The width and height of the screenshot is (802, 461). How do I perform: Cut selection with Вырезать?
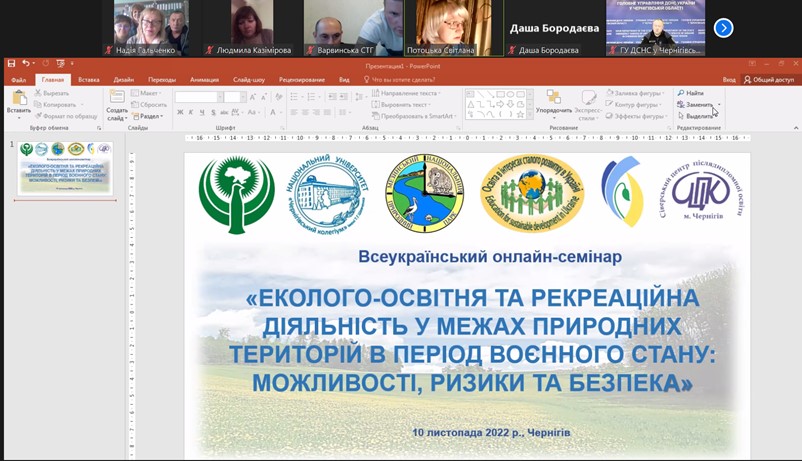tap(52, 93)
